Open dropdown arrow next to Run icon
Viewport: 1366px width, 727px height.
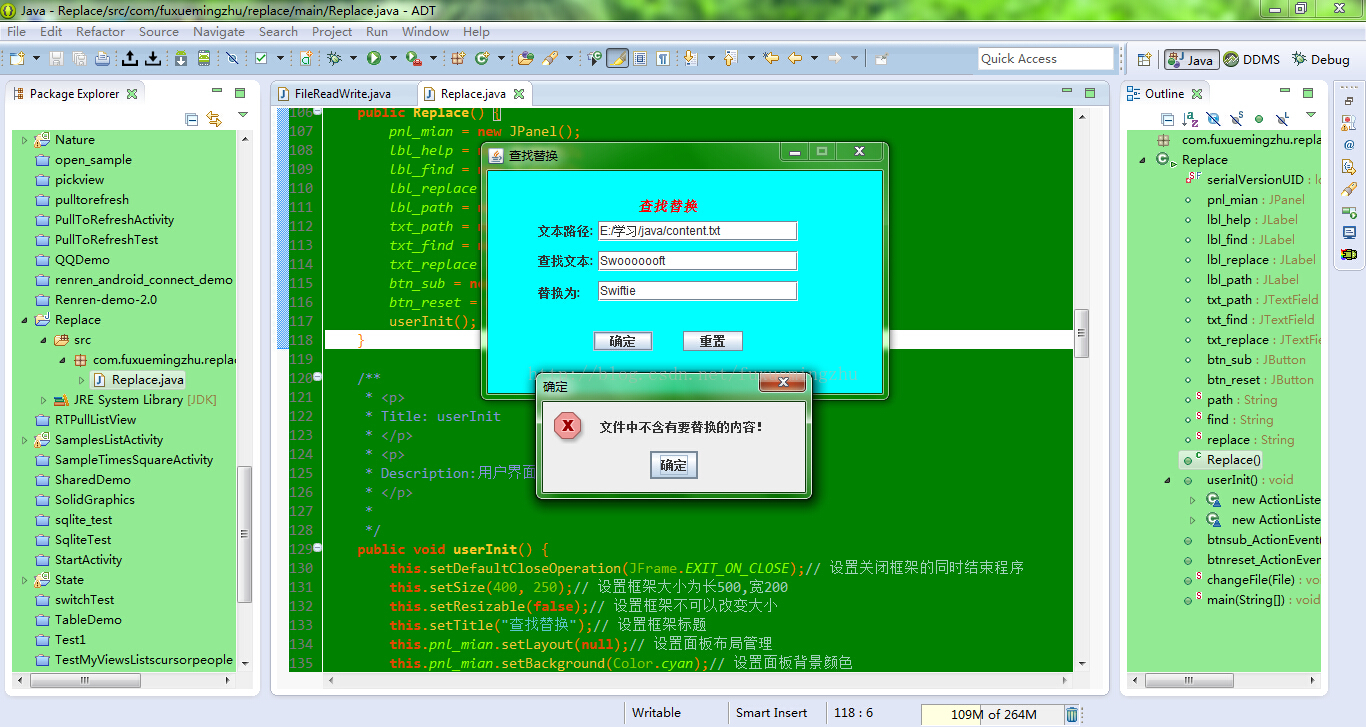pos(393,58)
